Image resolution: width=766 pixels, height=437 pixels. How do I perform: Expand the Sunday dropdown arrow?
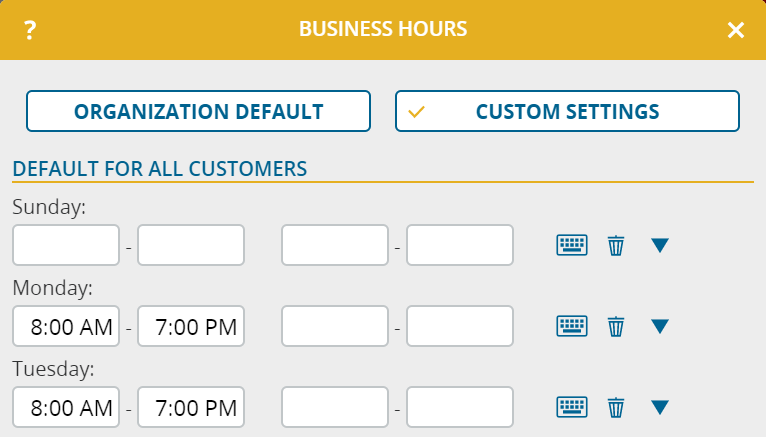point(659,245)
